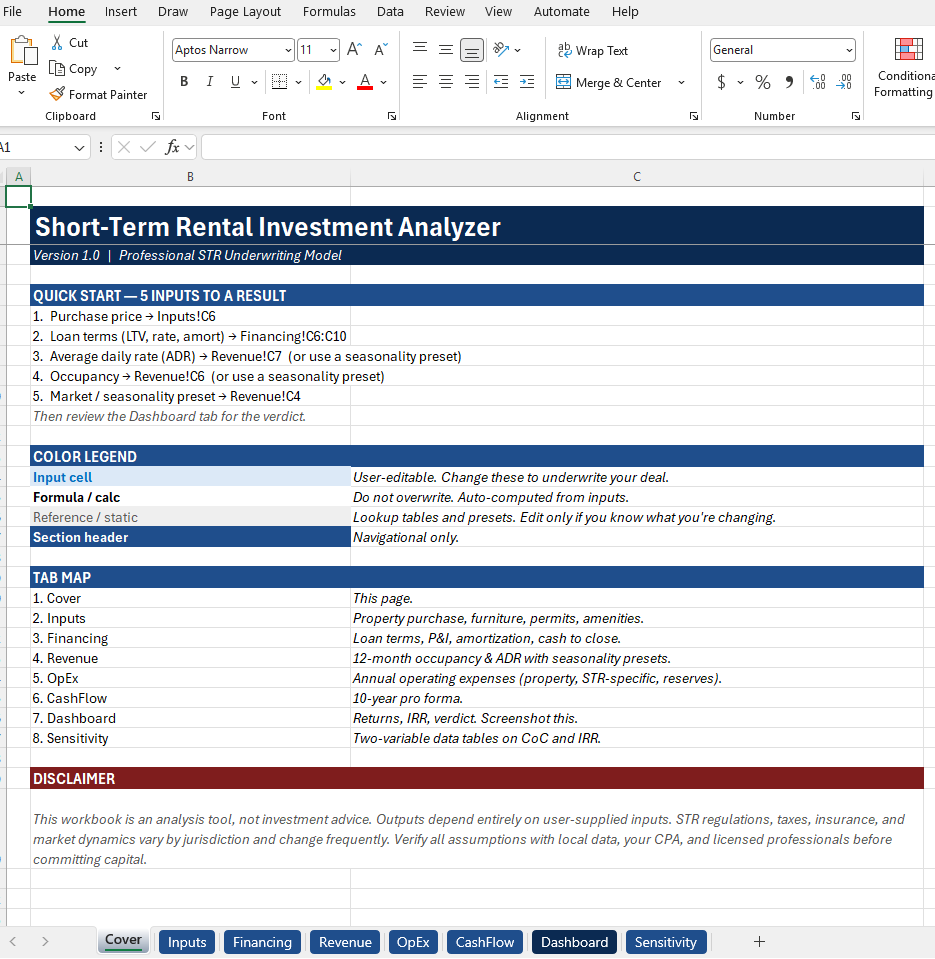Toggle Underline formatting
Image resolution: width=935 pixels, height=959 pixels.
tap(235, 82)
